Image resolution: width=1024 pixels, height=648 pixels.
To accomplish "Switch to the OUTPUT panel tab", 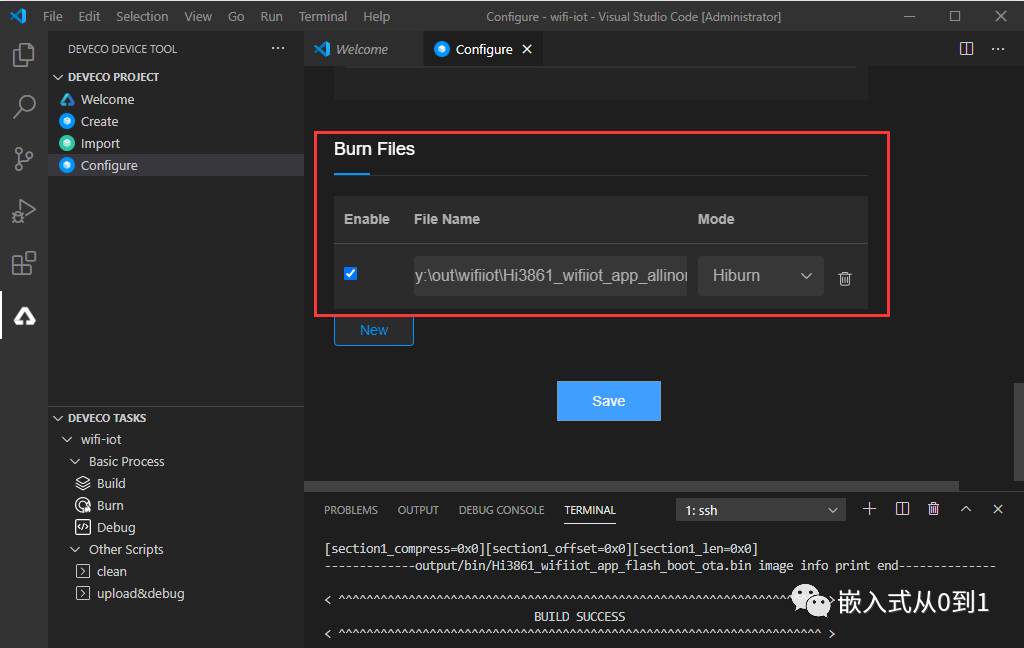I will click(418, 510).
